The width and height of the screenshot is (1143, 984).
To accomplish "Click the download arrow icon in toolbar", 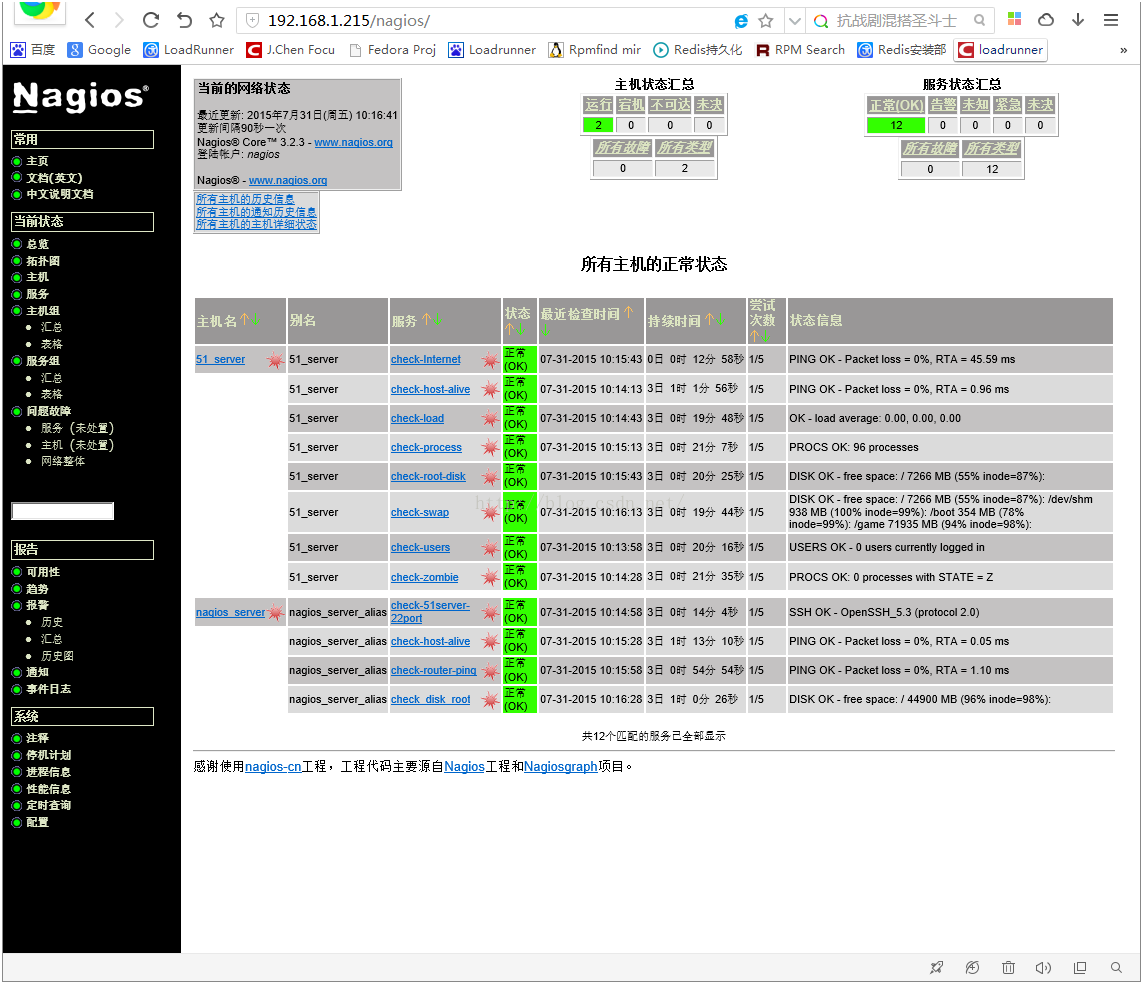I will click(1078, 20).
